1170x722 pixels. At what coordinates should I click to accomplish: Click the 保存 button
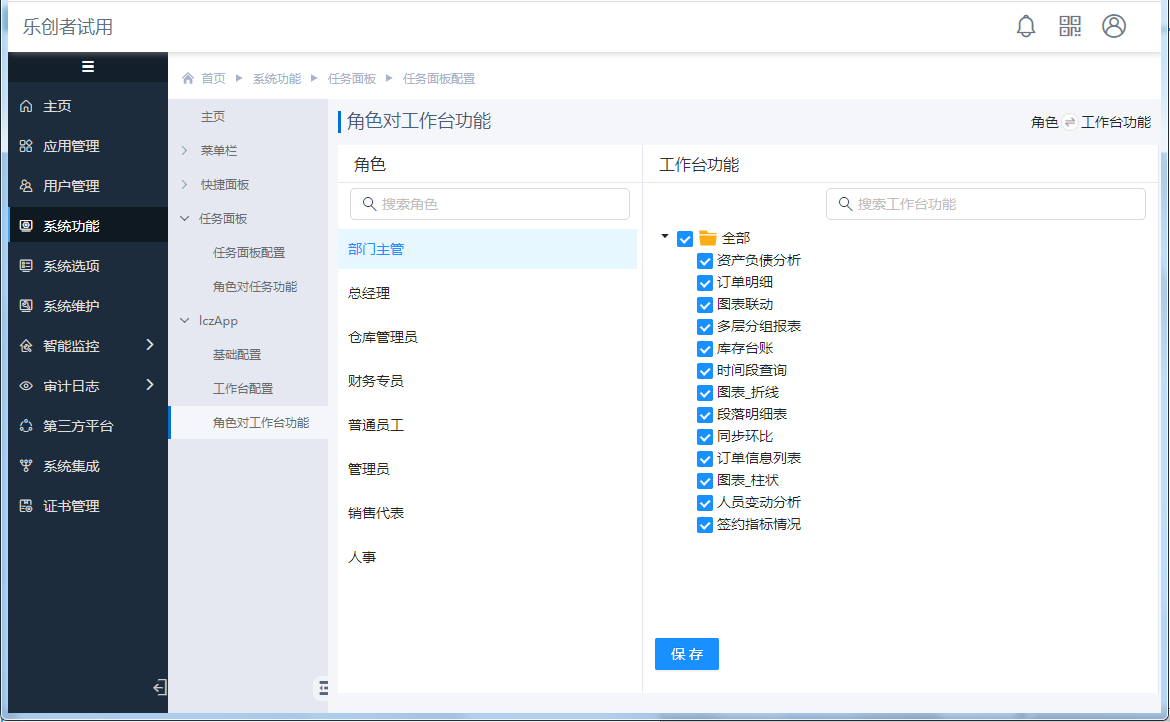coord(687,654)
